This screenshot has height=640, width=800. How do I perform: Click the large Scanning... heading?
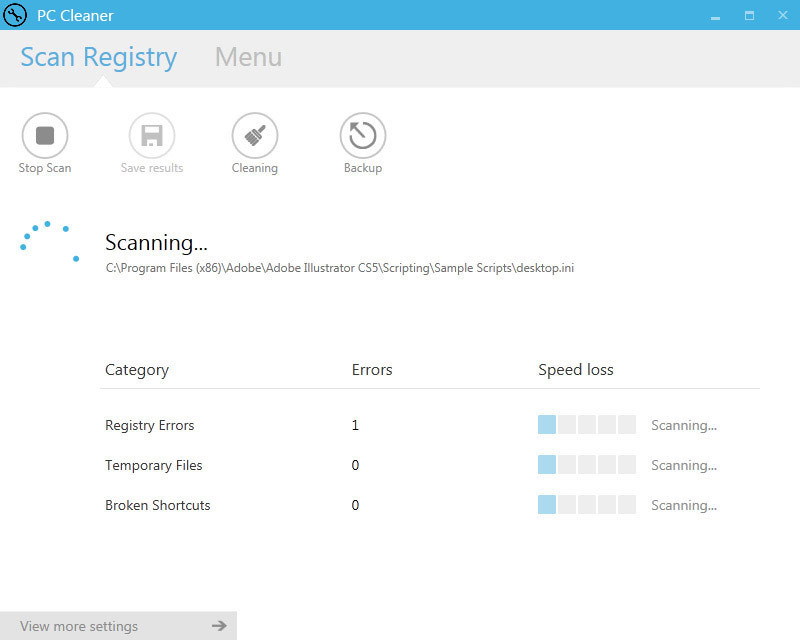[156, 242]
